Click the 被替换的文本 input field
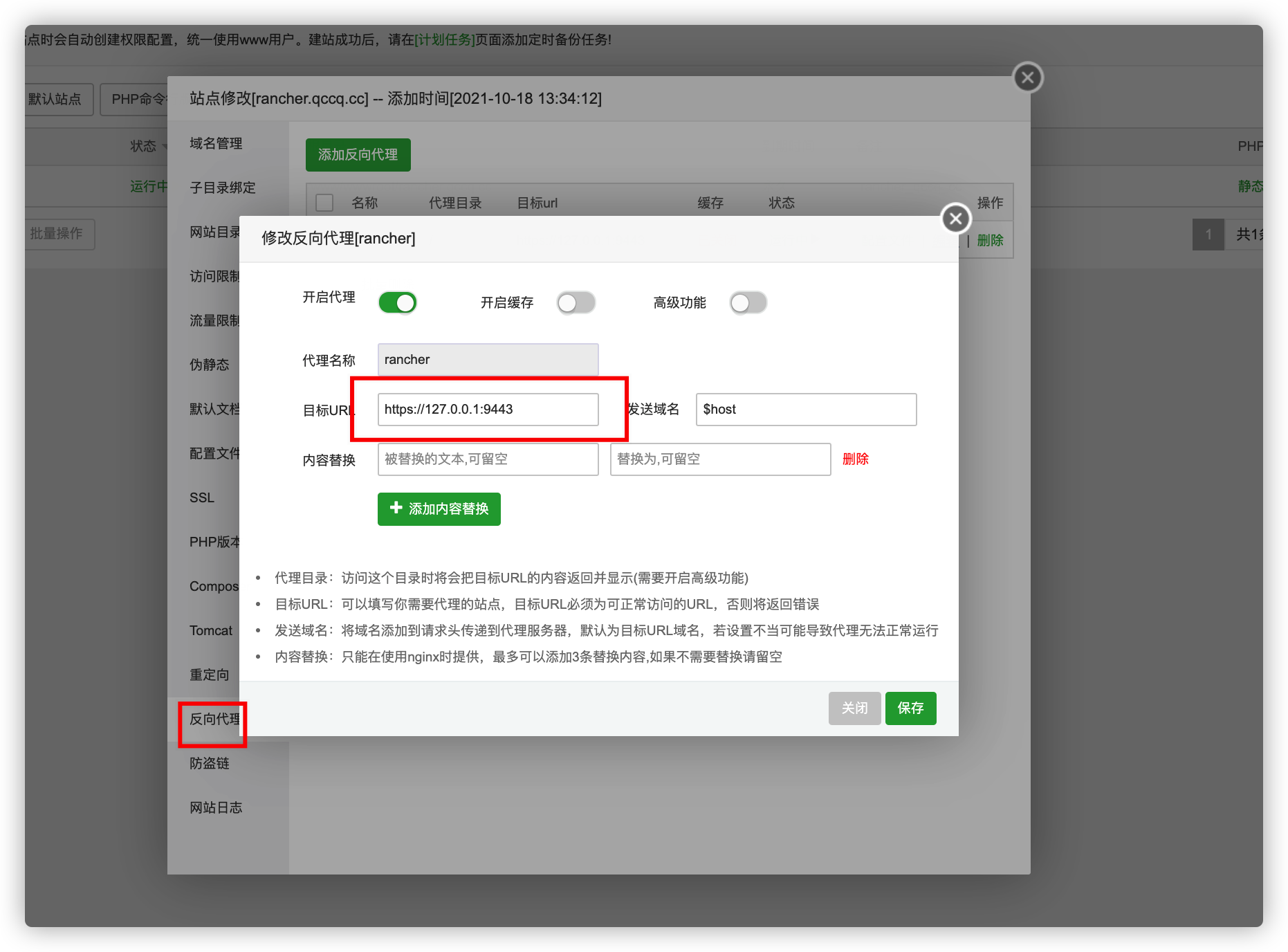Viewport: 1288px width, 952px height. 488,459
